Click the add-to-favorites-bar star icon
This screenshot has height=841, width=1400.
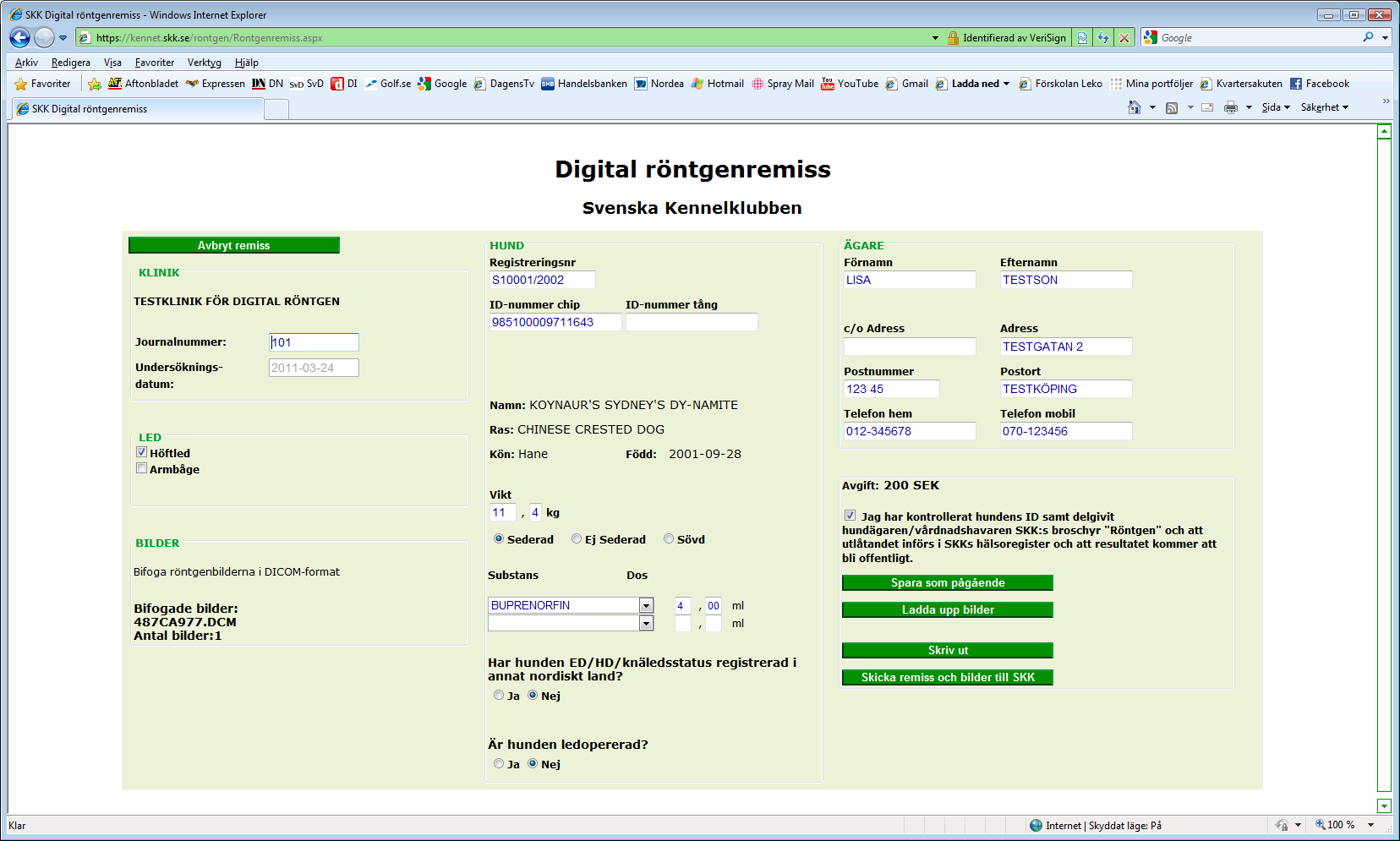95,84
